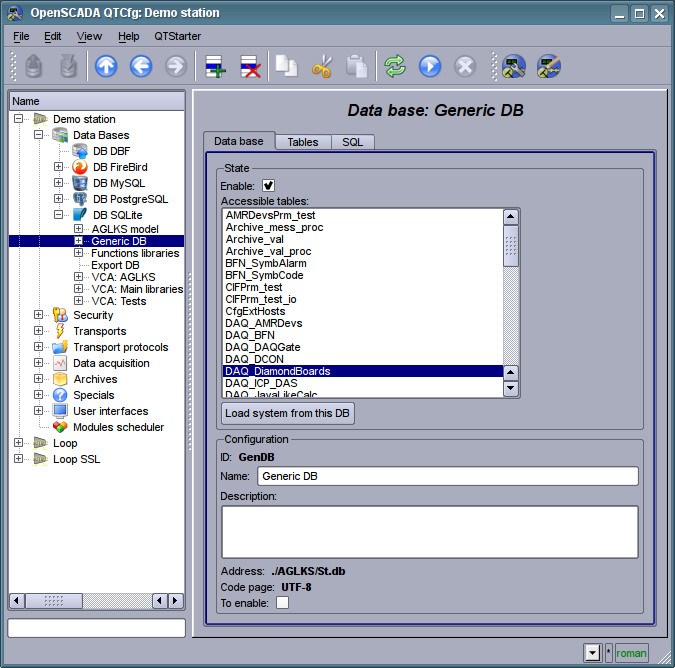Expand the Data acquisition node
Image resolution: width=675 pixels, height=668 pixels.
tap(38, 363)
